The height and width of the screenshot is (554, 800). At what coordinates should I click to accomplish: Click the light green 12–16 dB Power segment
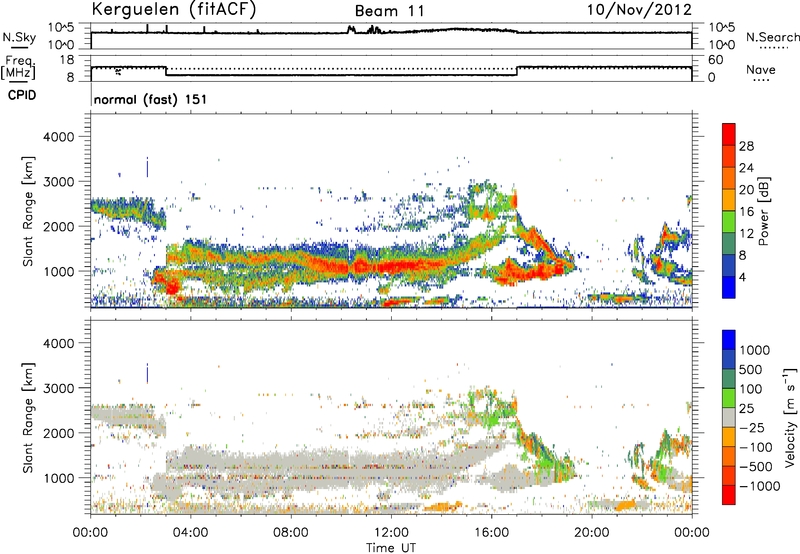pyautogui.click(x=729, y=222)
